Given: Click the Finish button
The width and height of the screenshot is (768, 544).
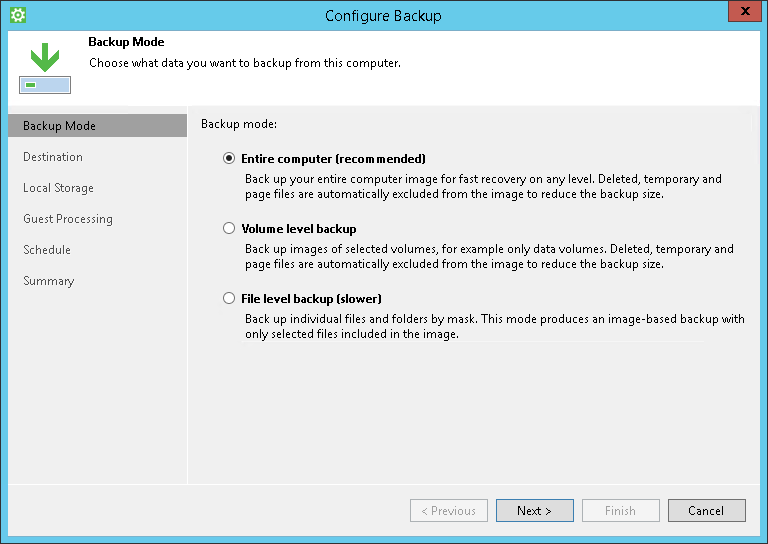Looking at the screenshot, I should pos(621,511).
